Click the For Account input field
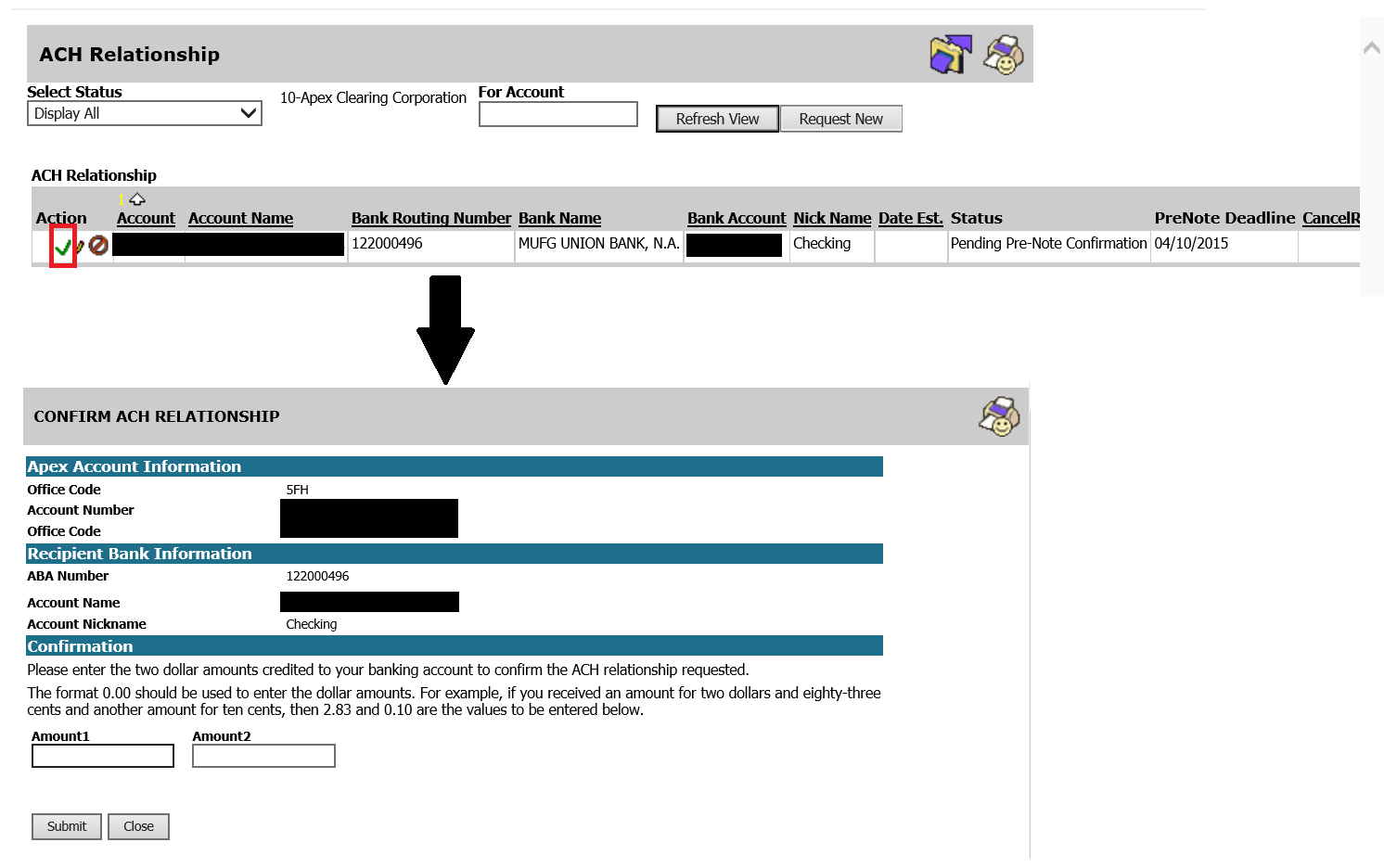1384x868 pixels. pyautogui.click(x=557, y=114)
